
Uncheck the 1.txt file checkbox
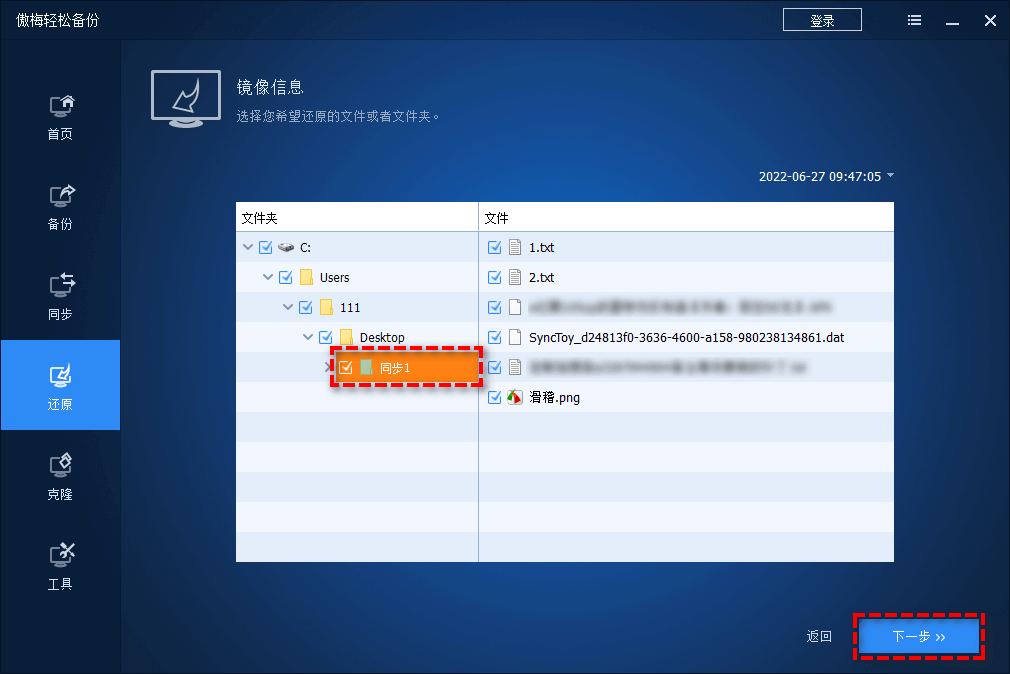[x=493, y=247]
